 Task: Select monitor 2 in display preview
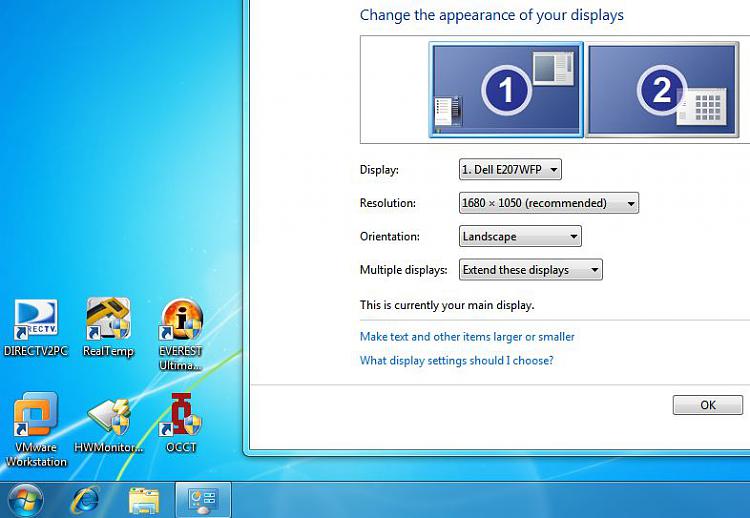(x=662, y=89)
